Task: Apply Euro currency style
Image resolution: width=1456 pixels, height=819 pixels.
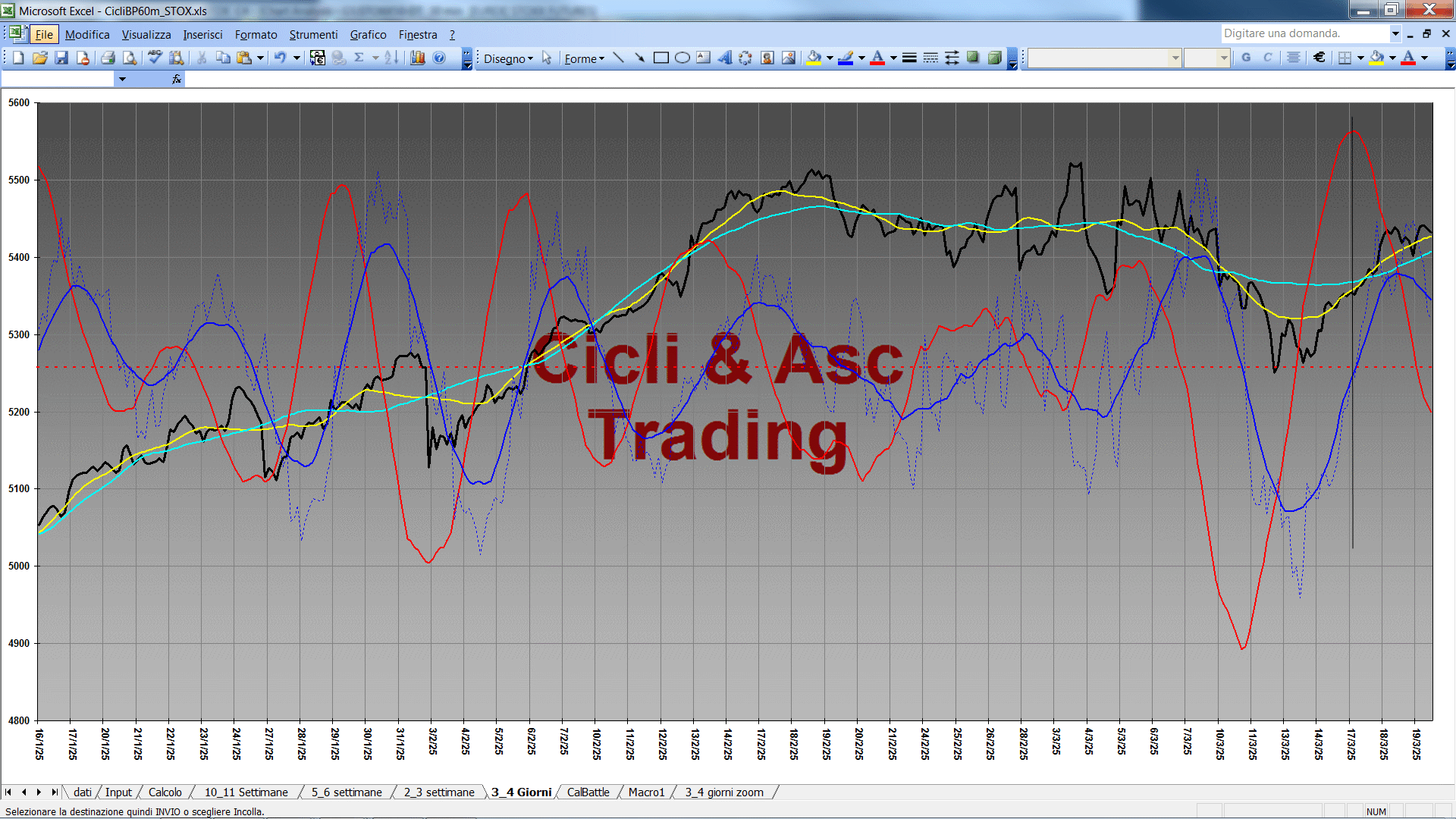Action: coord(1319,58)
